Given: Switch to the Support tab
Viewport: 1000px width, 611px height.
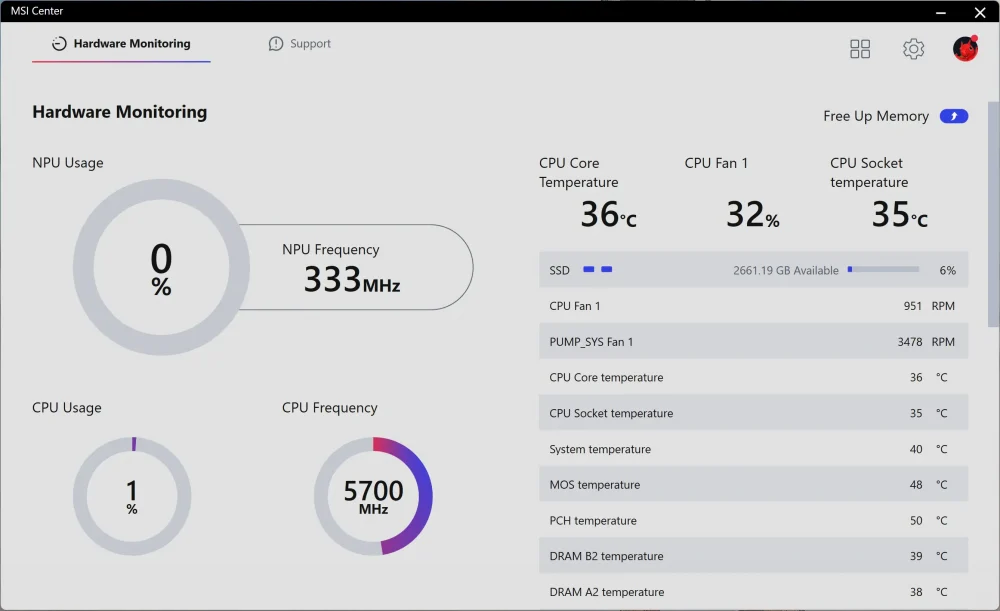Looking at the screenshot, I should (300, 43).
